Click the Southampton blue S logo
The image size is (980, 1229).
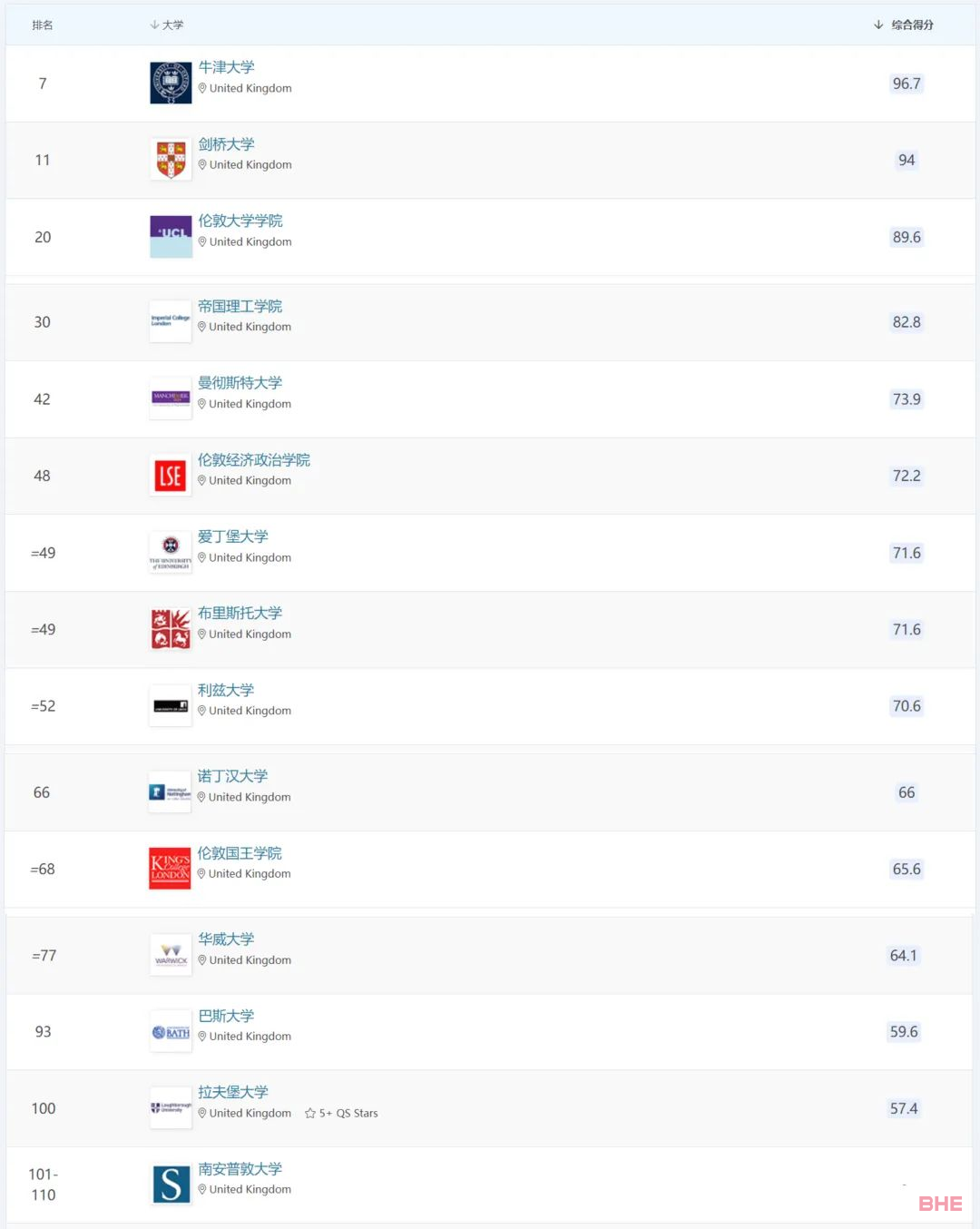tap(171, 1185)
